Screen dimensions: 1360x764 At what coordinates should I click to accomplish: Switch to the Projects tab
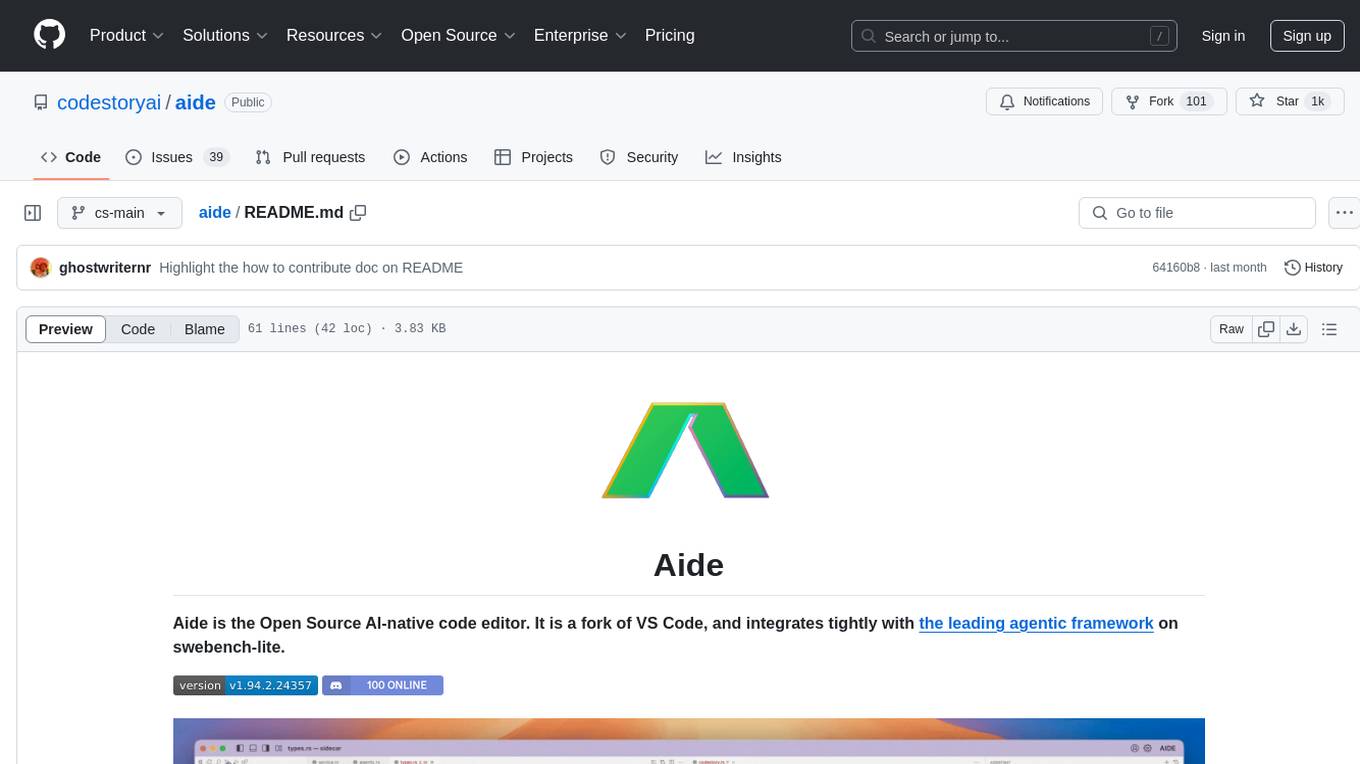click(534, 157)
